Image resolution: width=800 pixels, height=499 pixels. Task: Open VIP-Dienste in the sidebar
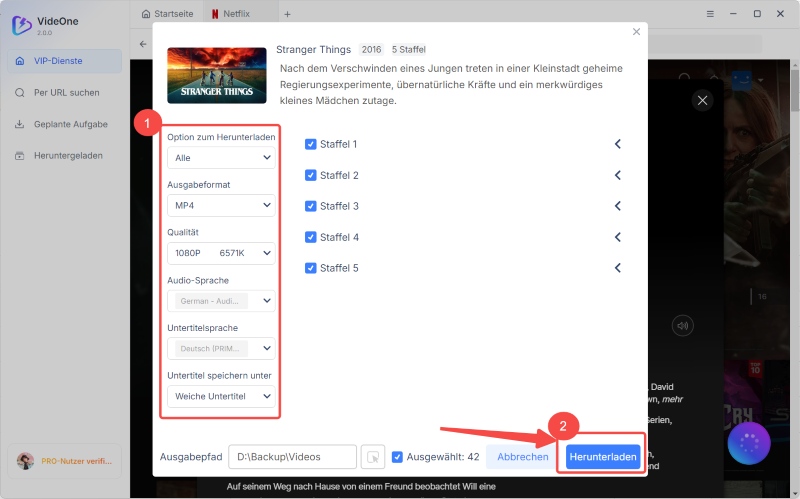pos(65,61)
